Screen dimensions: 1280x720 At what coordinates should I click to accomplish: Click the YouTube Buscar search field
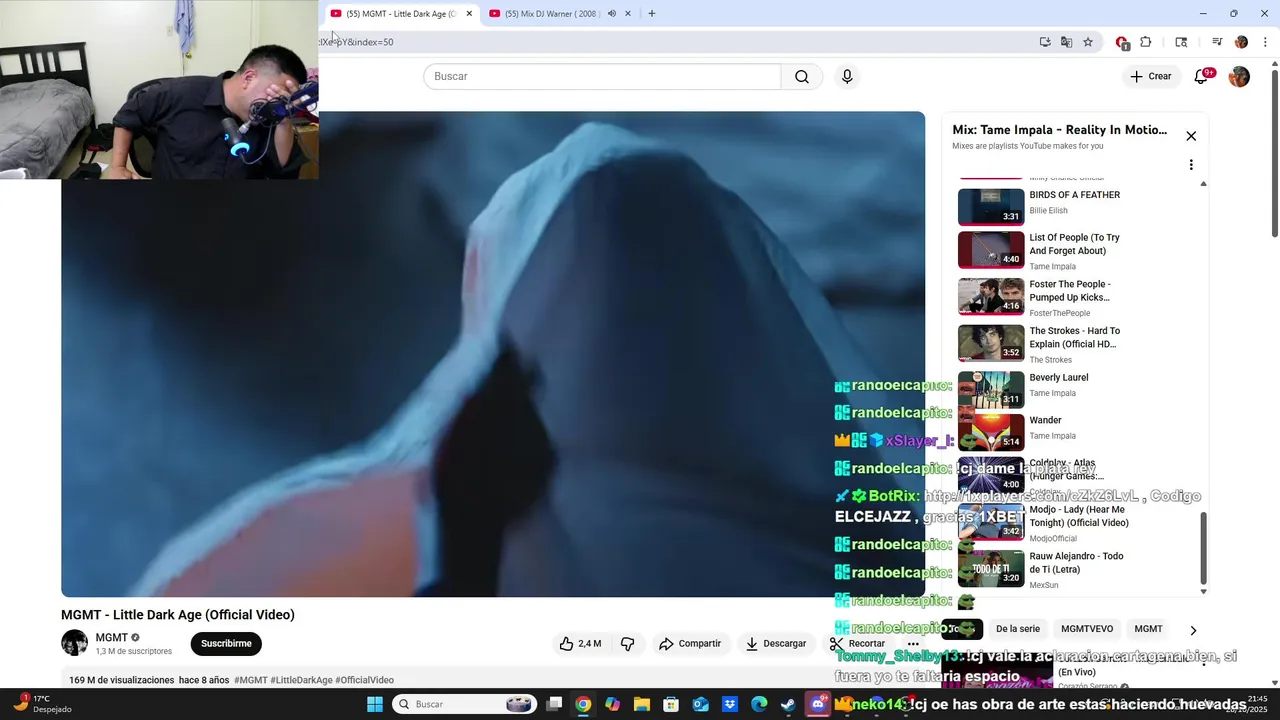pos(602,77)
